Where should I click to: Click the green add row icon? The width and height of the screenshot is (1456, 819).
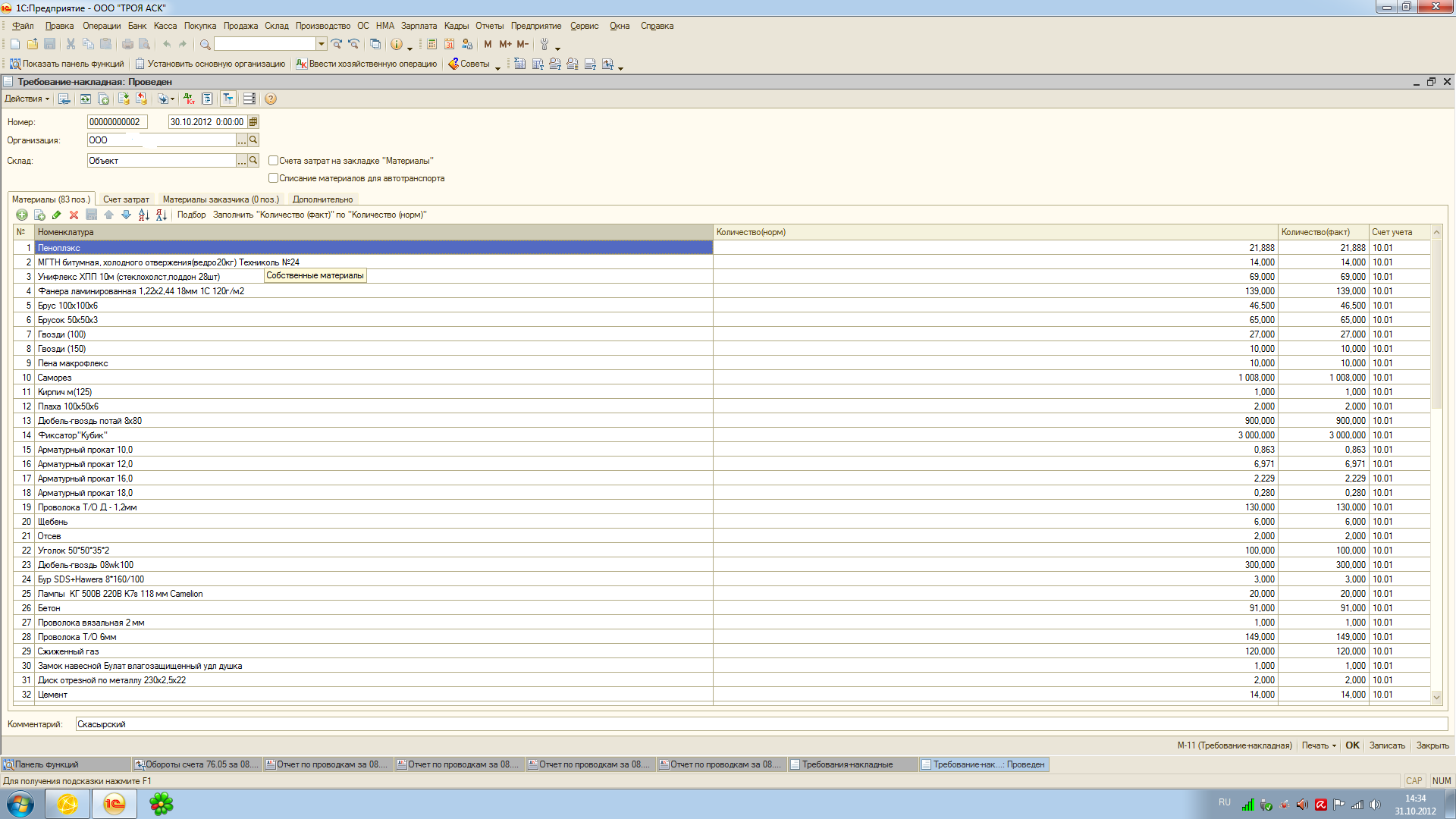tap(22, 215)
